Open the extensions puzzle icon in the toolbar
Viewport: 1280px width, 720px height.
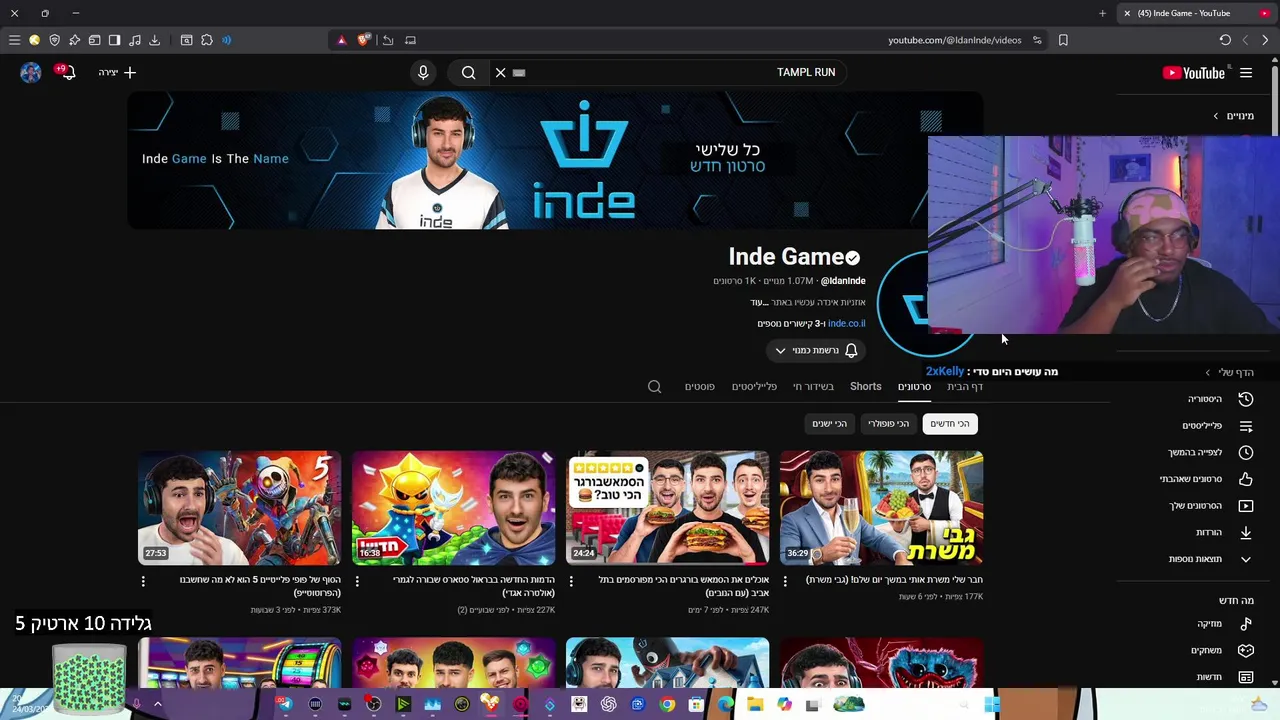click(206, 40)
